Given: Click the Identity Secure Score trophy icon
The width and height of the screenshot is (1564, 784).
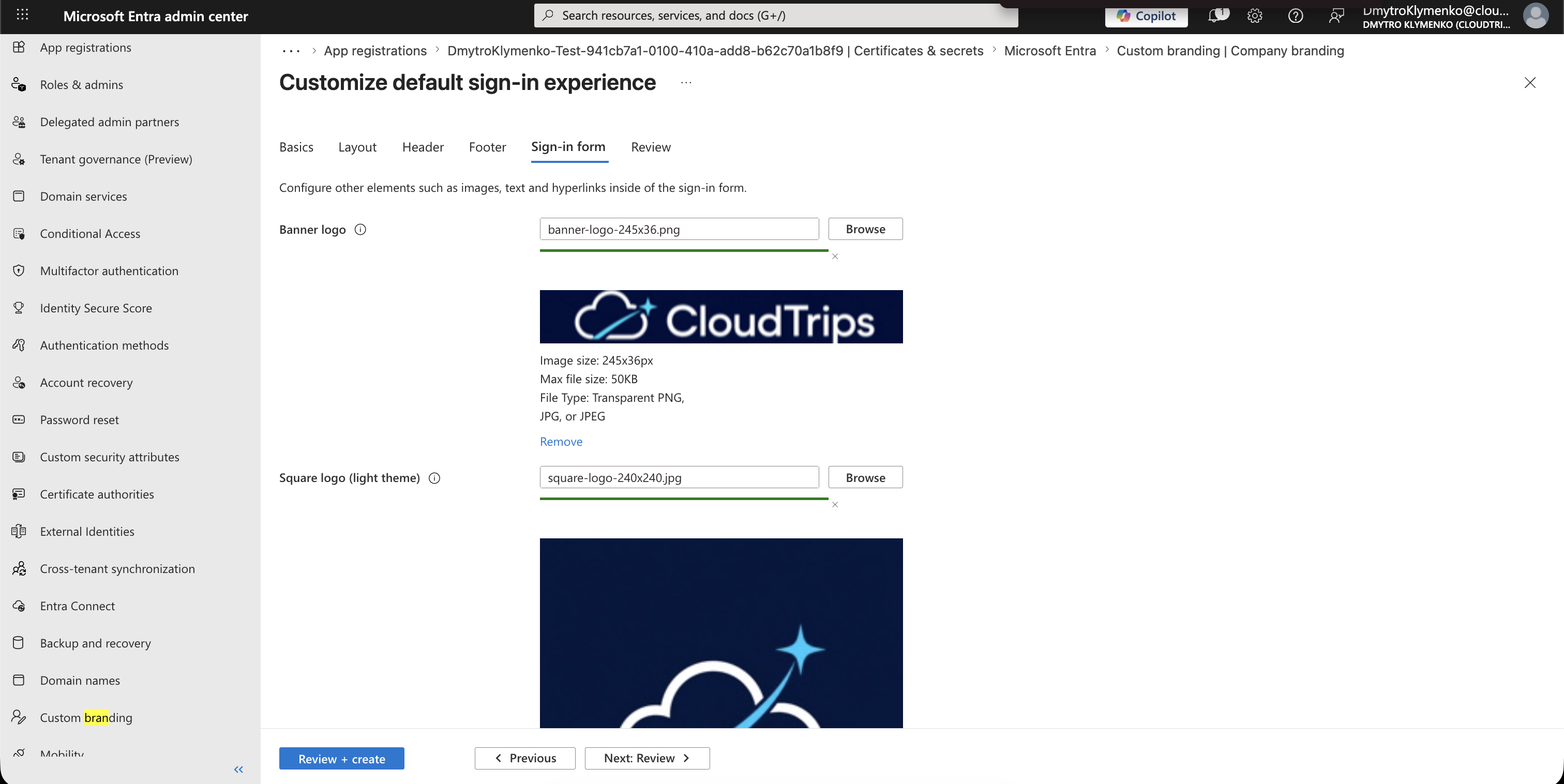Looking at the screenshot, I should tap(19, 307).
